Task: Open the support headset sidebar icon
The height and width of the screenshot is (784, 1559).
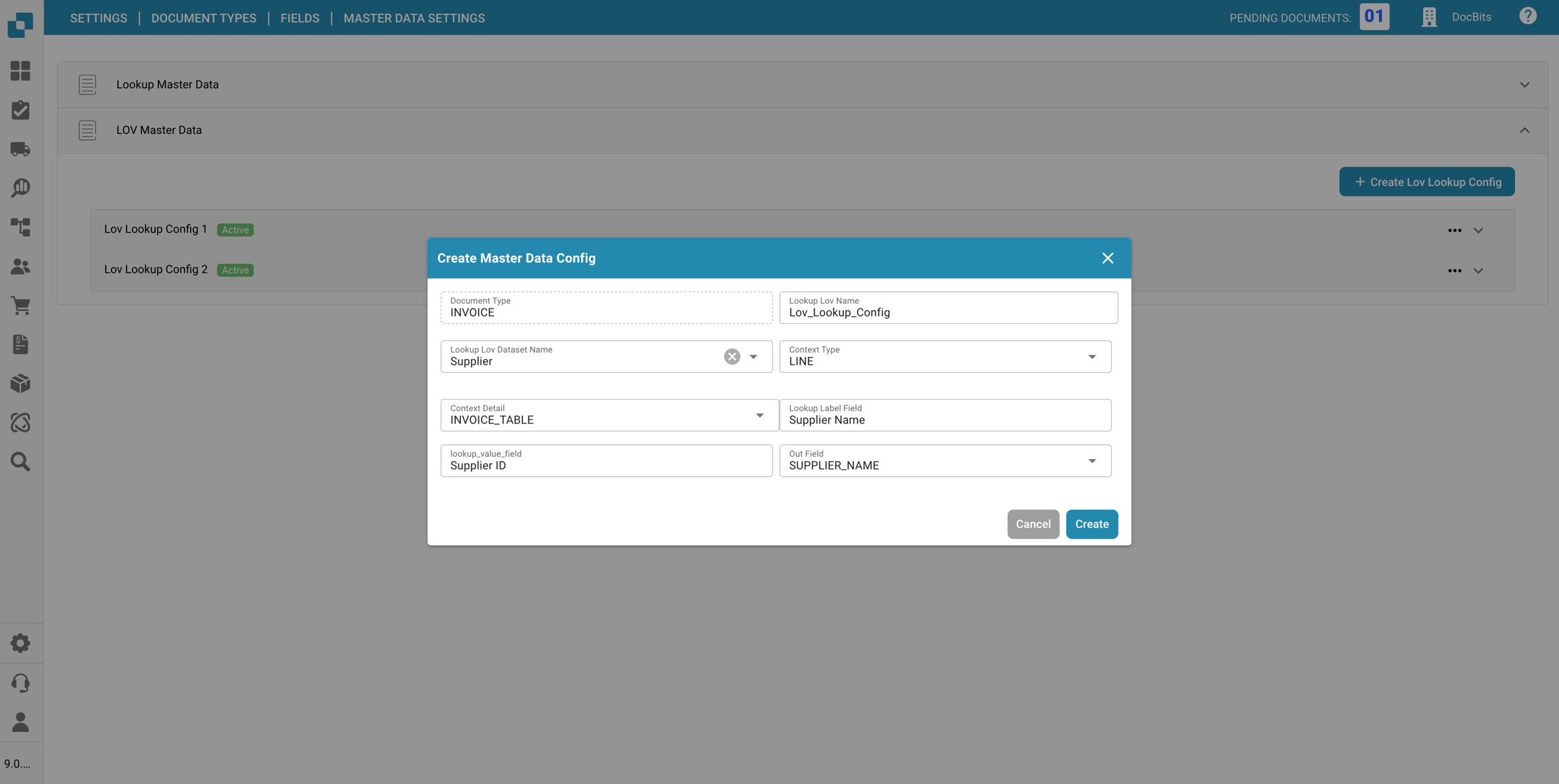Action: 20,683
